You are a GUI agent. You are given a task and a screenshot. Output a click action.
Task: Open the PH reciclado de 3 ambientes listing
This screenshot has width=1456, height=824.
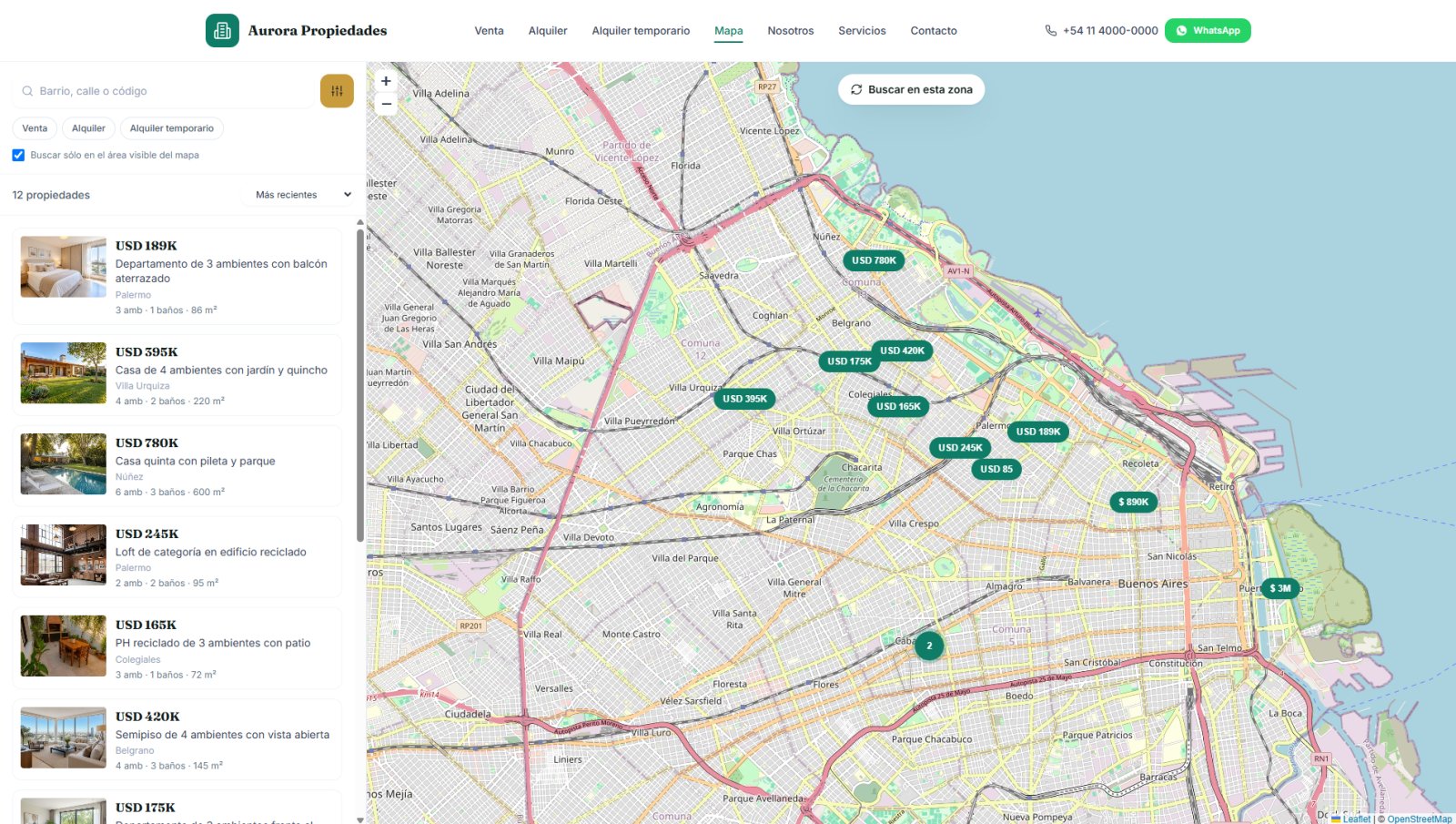[x=177, y=648]
